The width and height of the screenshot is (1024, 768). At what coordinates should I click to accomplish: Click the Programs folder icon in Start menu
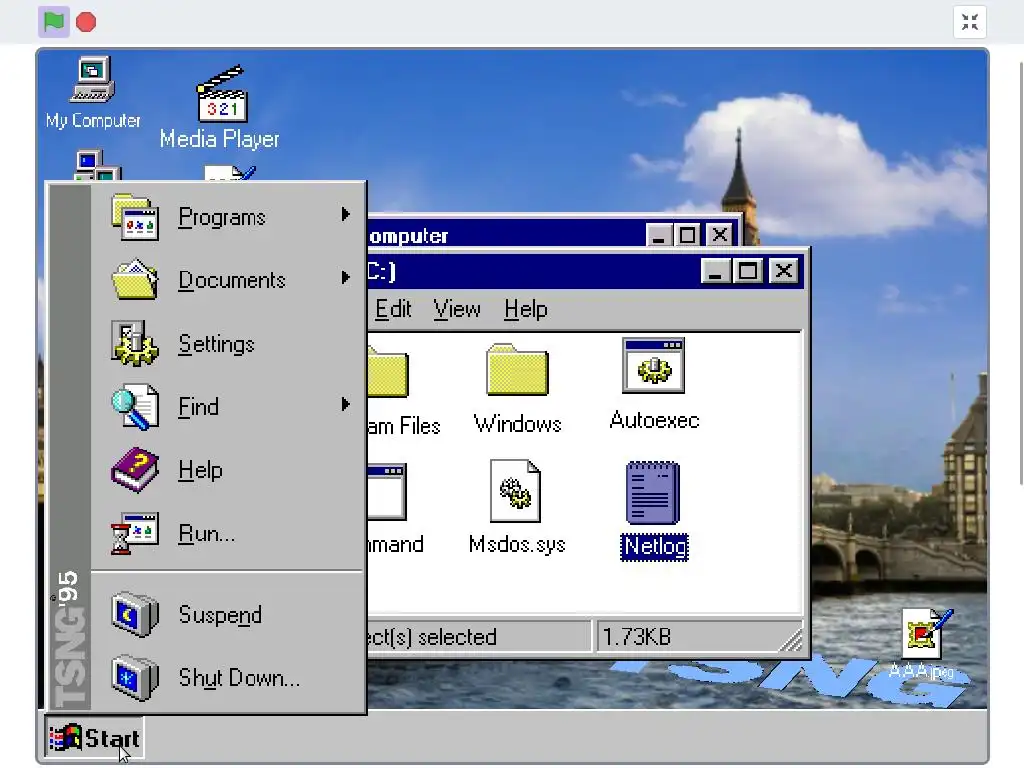tap(135, 217)
